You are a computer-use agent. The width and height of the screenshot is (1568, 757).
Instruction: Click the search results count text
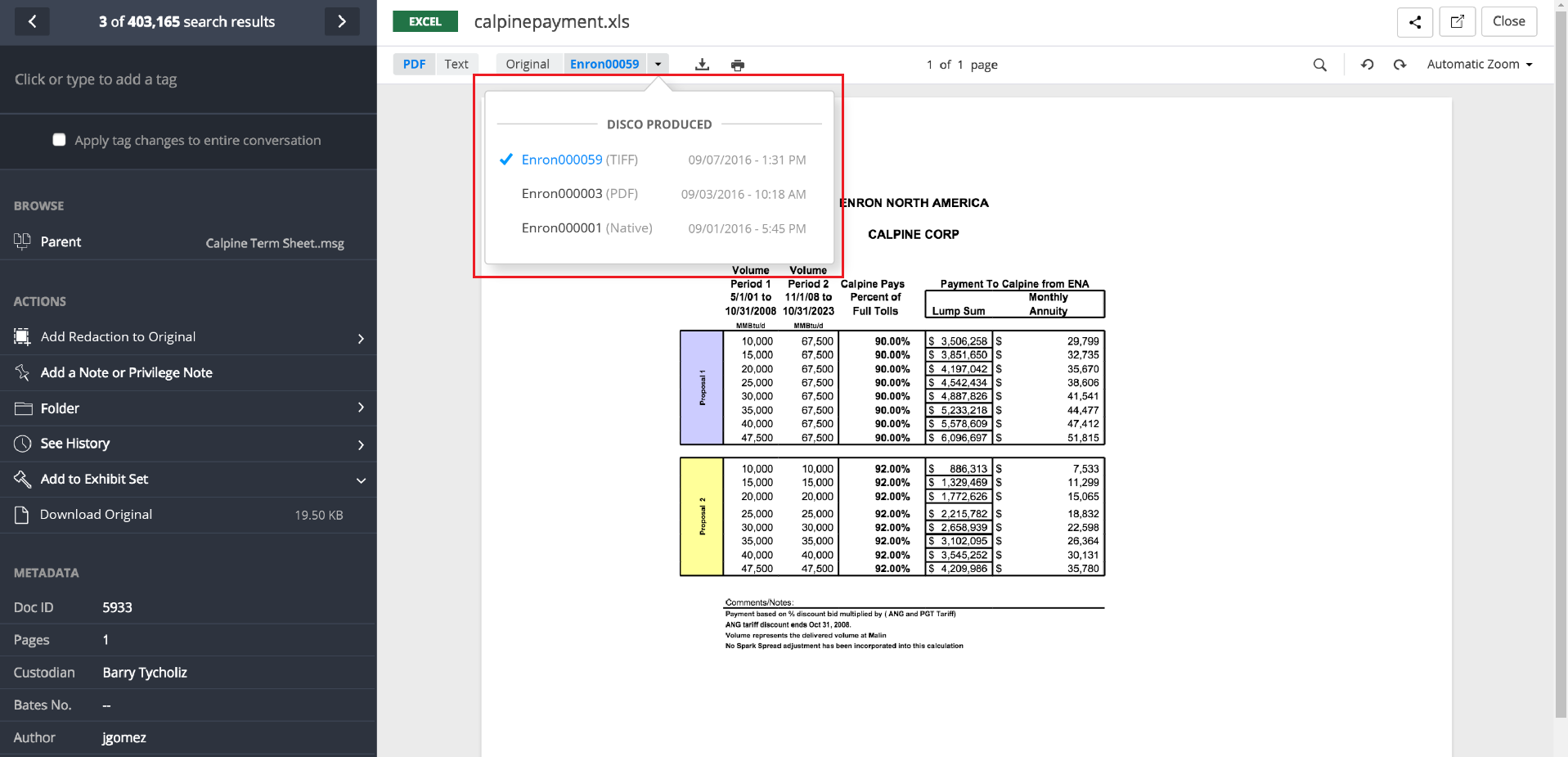[186, 21]
